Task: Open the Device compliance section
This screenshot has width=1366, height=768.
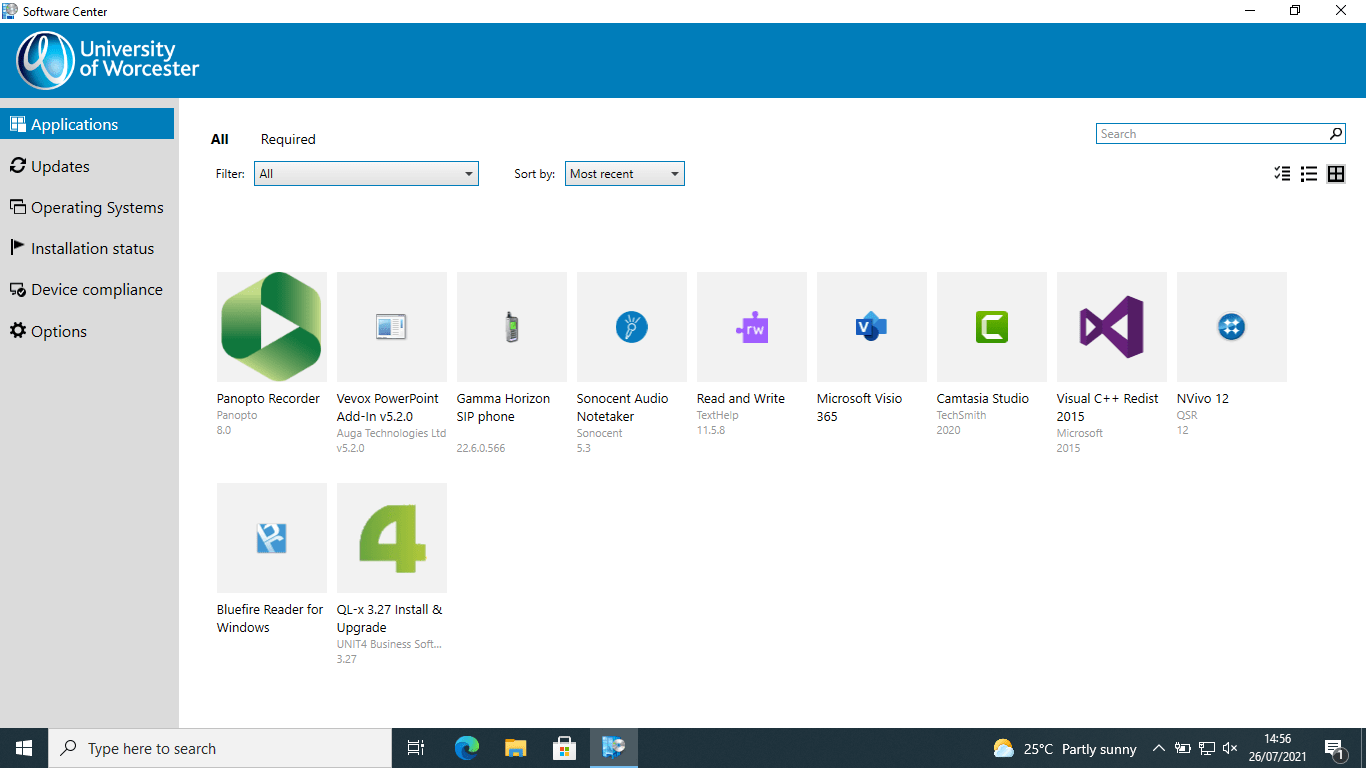Action: pos(87,289)
